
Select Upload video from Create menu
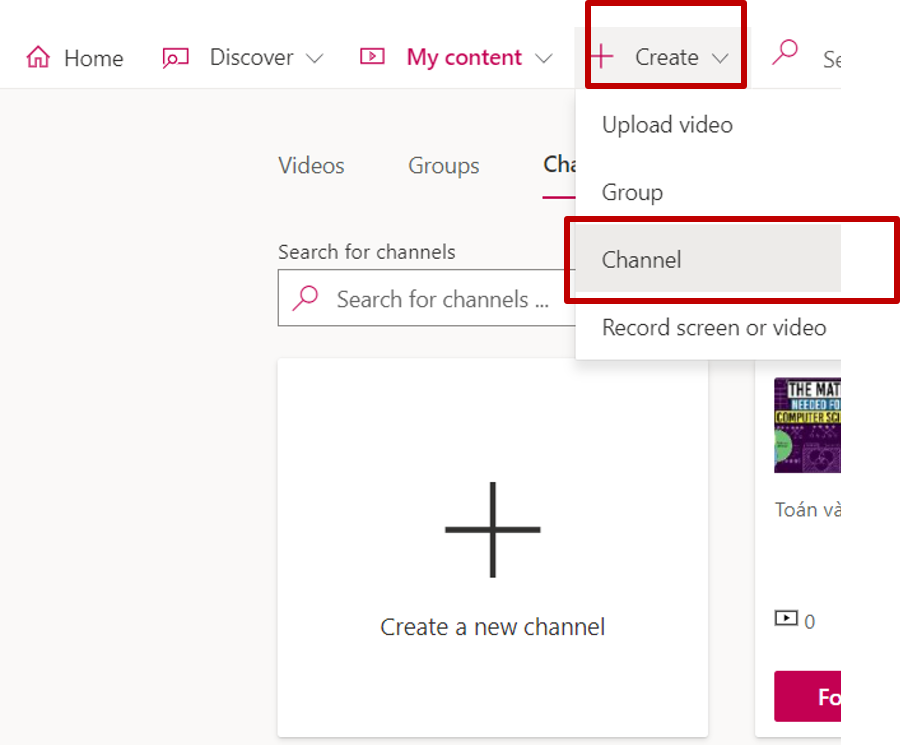[667, 125]
